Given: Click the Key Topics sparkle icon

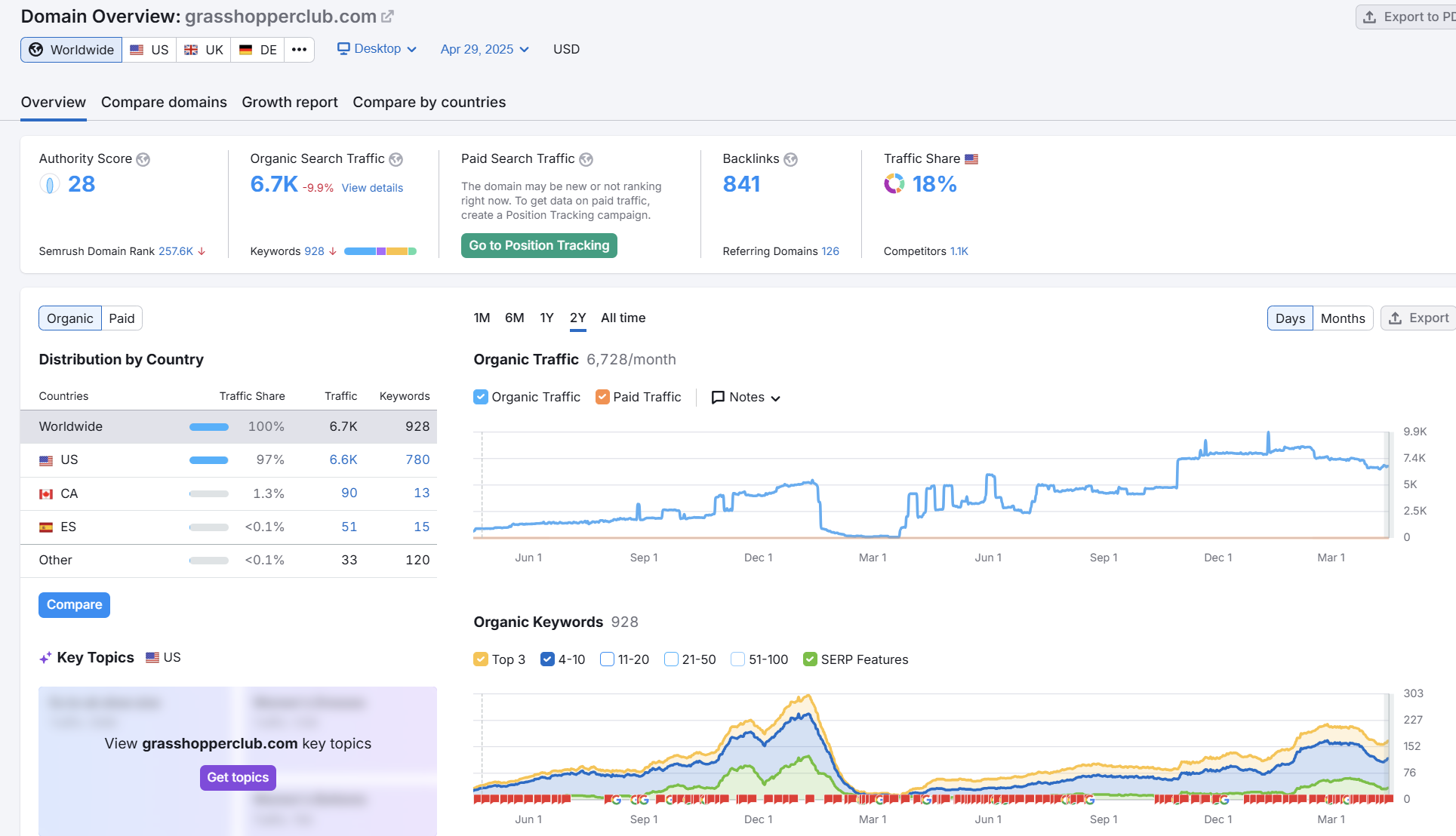Looking at the screenshot, I should point(45,658).
